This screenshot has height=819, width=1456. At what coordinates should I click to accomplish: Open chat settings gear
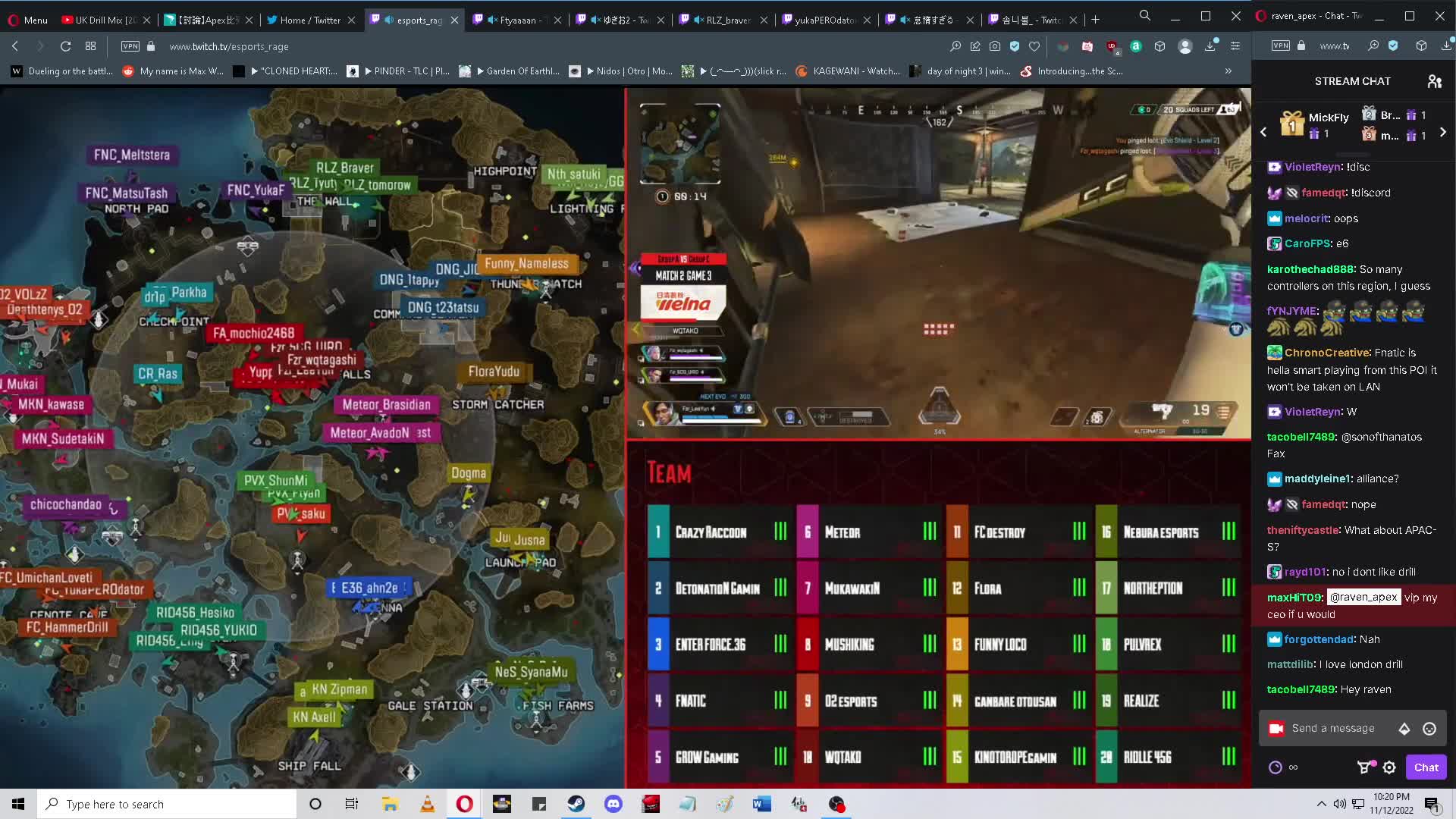click(x=1389, y=767)
